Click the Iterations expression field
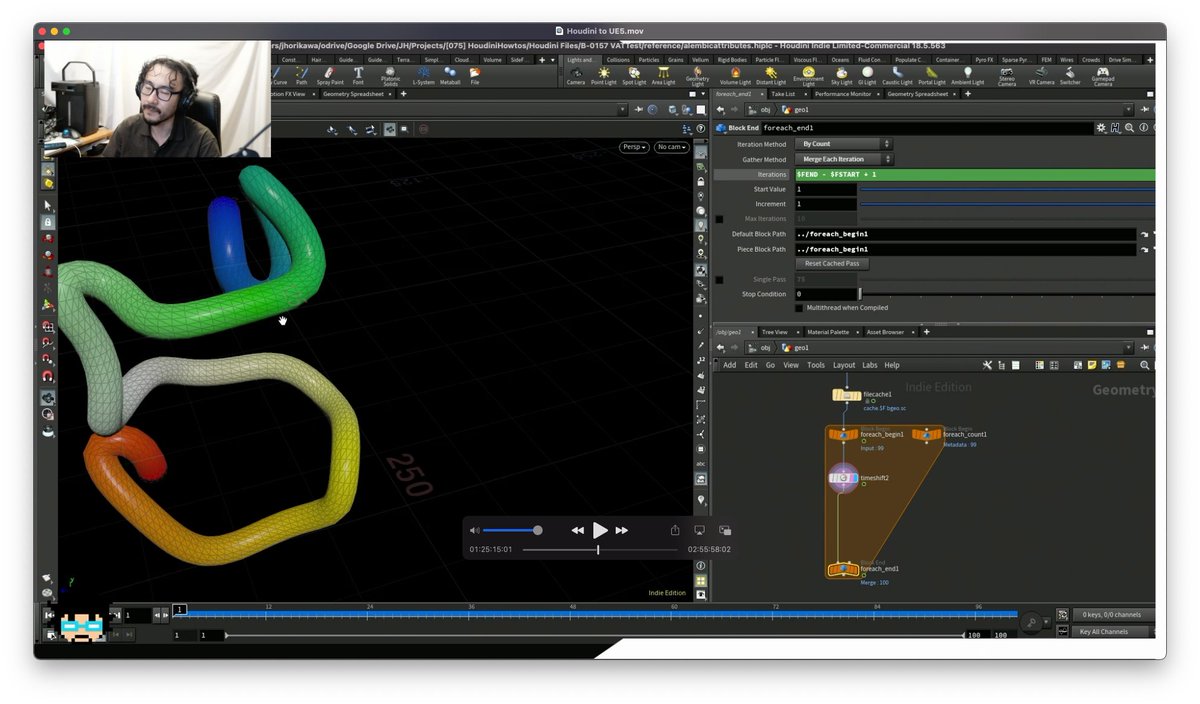Image resolution: width=1200 pixels, height=704 pixels. pyautogui.click(x=974, y=175)
